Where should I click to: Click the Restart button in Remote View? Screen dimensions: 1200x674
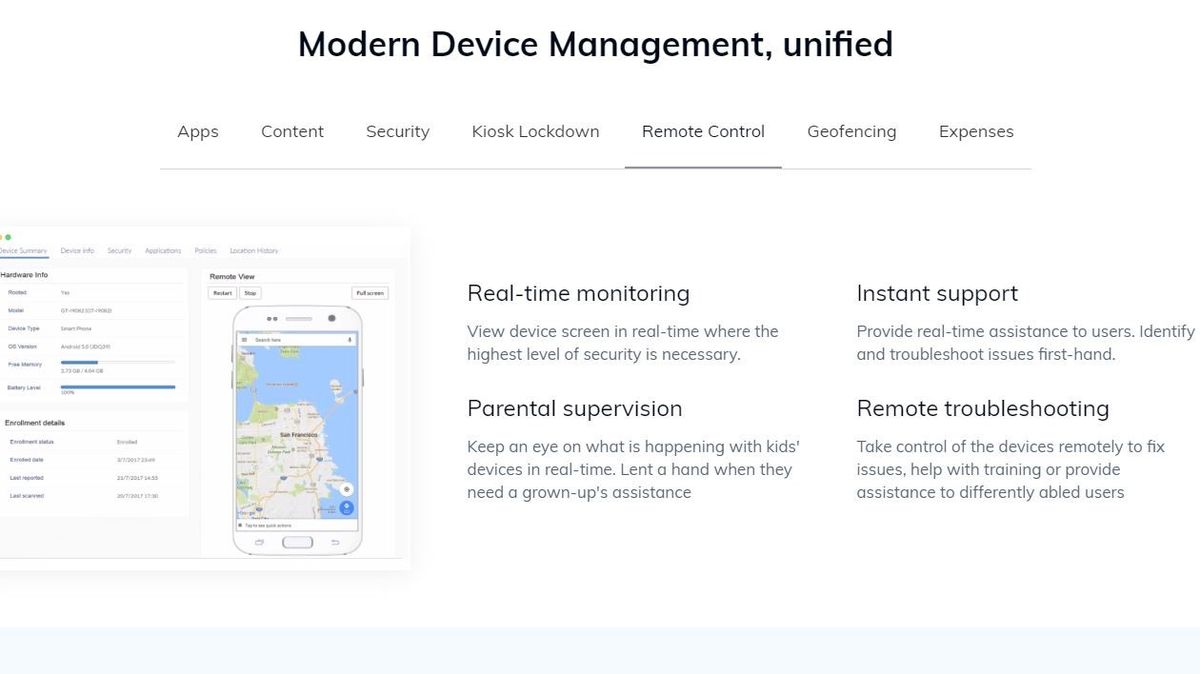pos(224,293)
